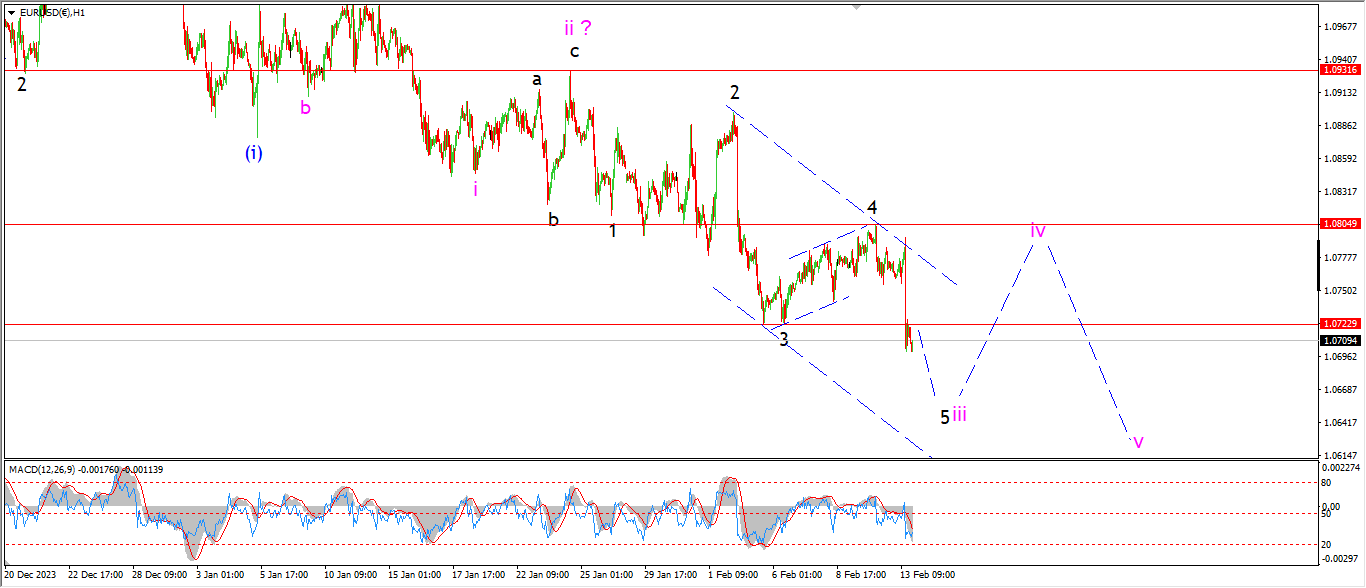Select the red 1.07229 price level tag
Screen dimensions: 1366x588
1340,324
